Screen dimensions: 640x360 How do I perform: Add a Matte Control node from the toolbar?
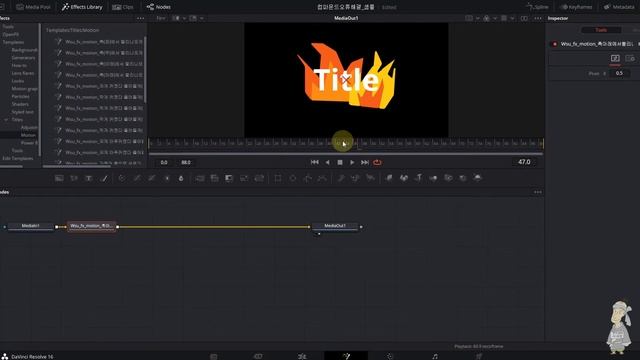pos(229,178)
